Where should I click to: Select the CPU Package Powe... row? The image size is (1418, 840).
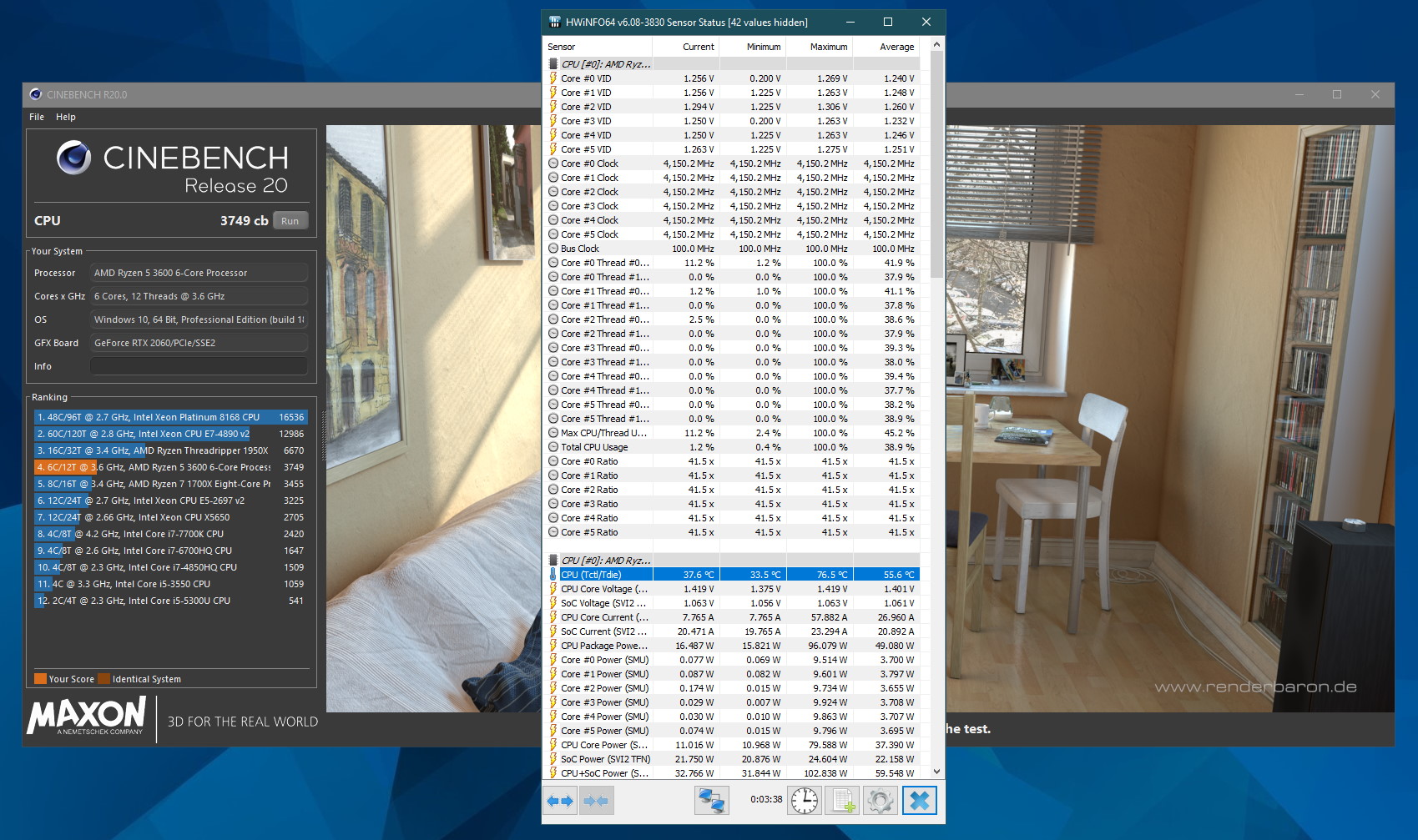click(x=732, y=646)
